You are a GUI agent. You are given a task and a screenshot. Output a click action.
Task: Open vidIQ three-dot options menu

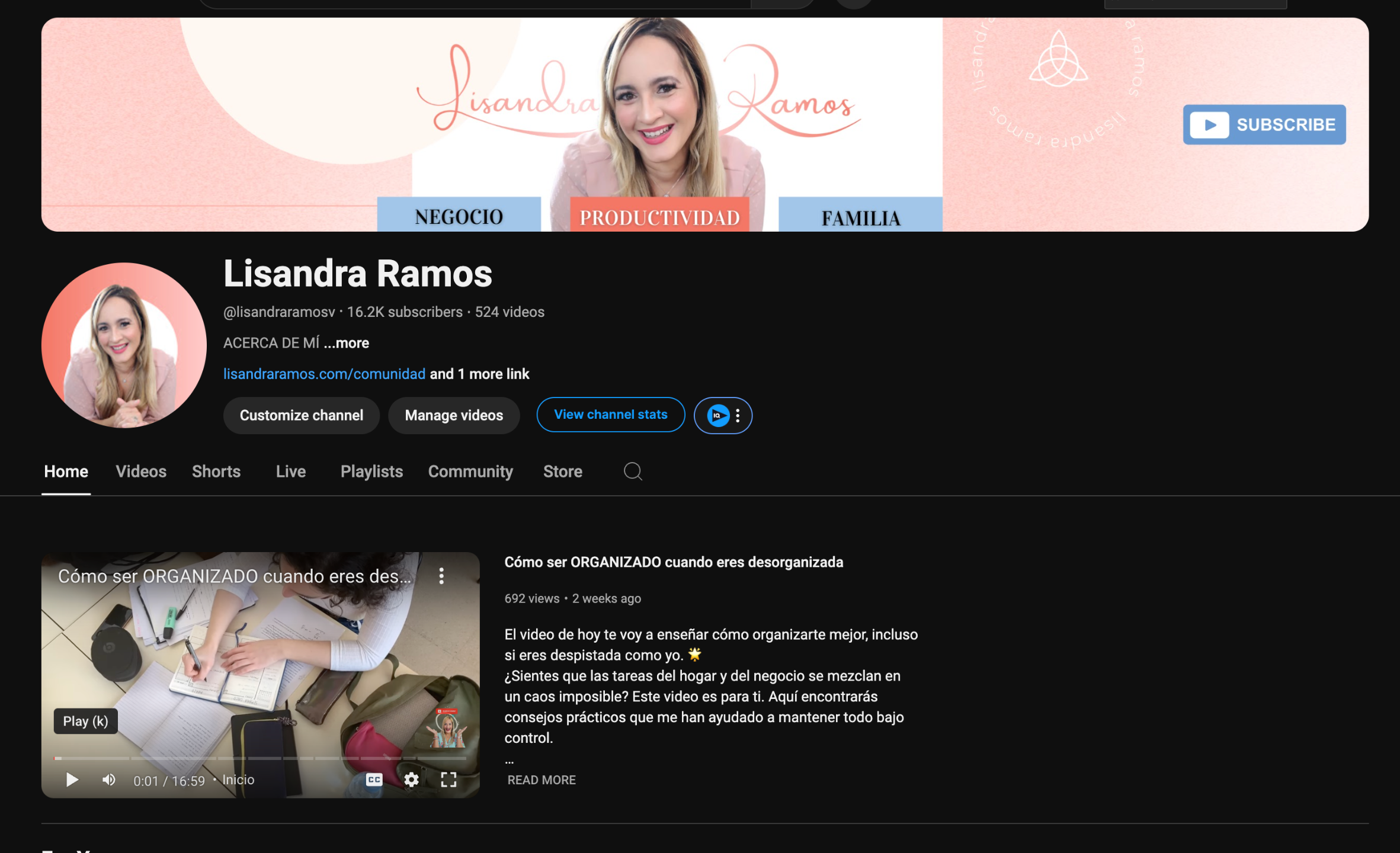click(738, 415)
